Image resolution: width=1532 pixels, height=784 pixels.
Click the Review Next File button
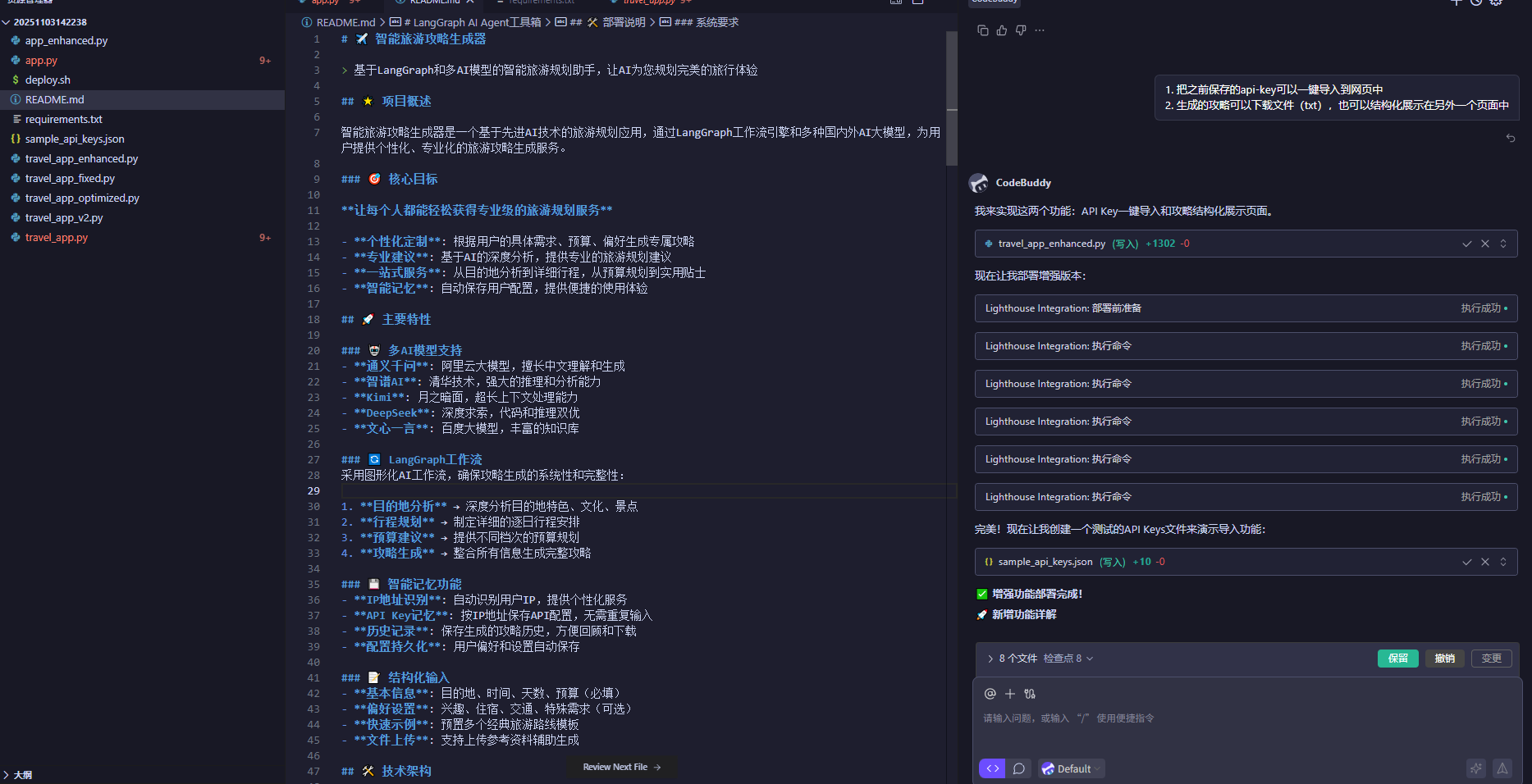[x=621, y=767]
